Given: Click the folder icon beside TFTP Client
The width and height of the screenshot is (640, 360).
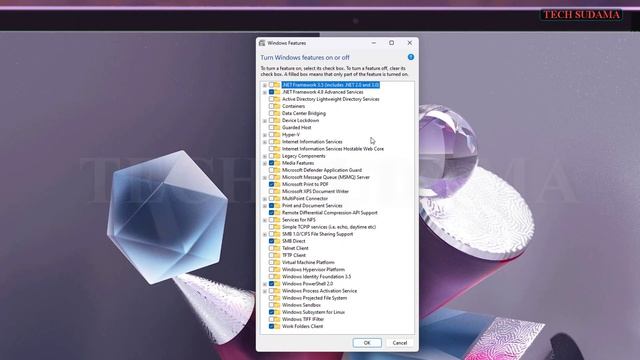Looking at the screenshot, I should coord(277,255).
